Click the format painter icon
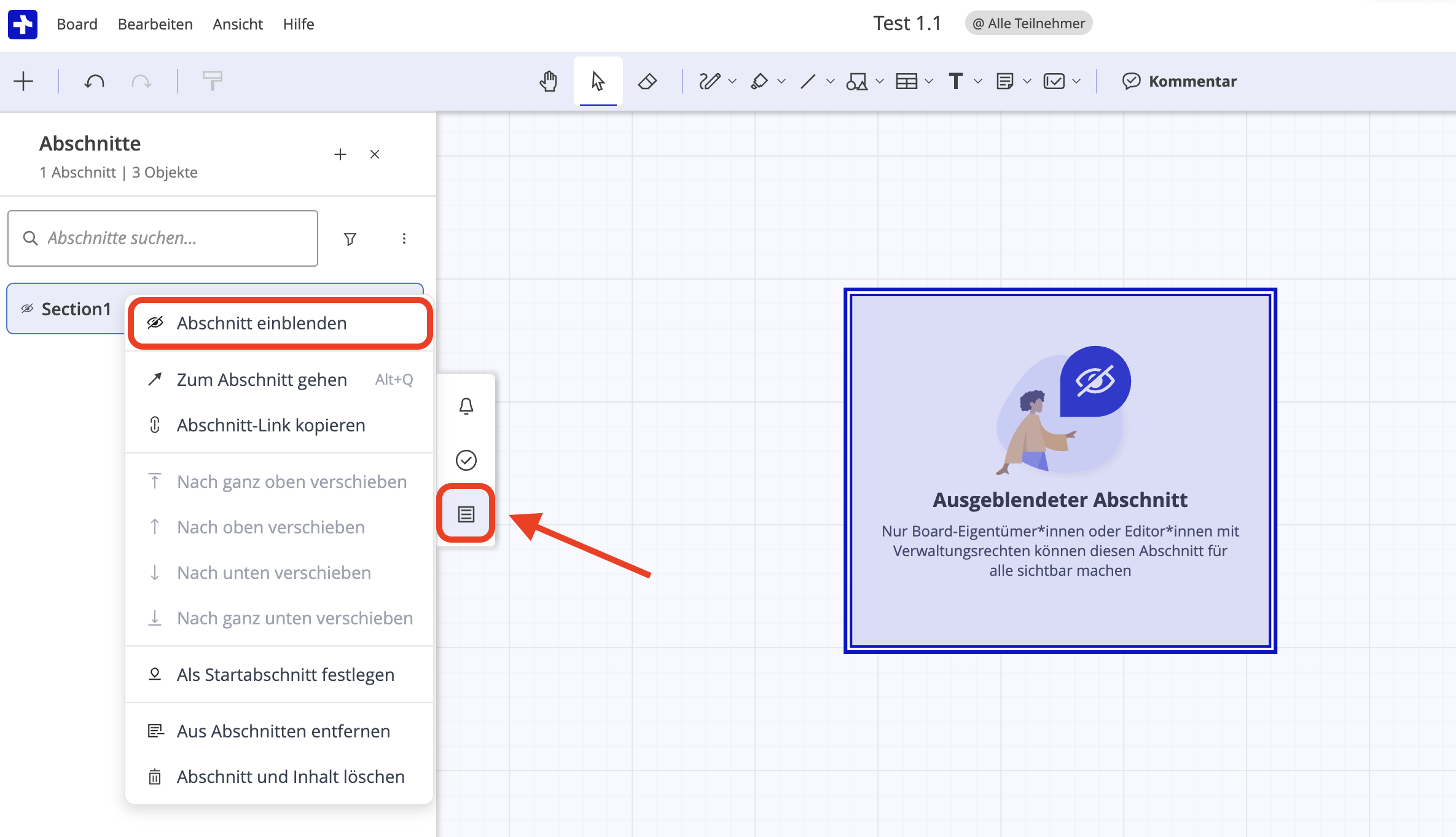 [213, 81]
